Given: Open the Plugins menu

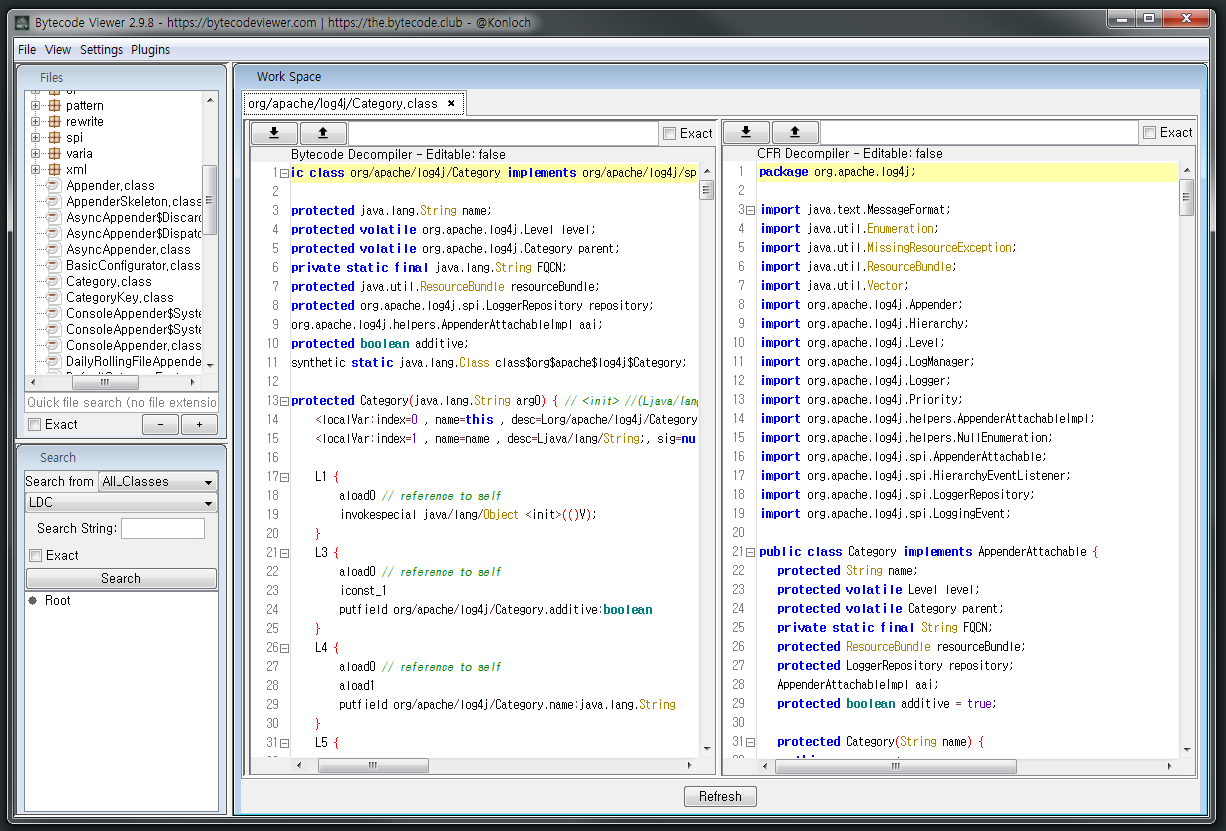Looking at the screenshot, I should tap(150, 50).
